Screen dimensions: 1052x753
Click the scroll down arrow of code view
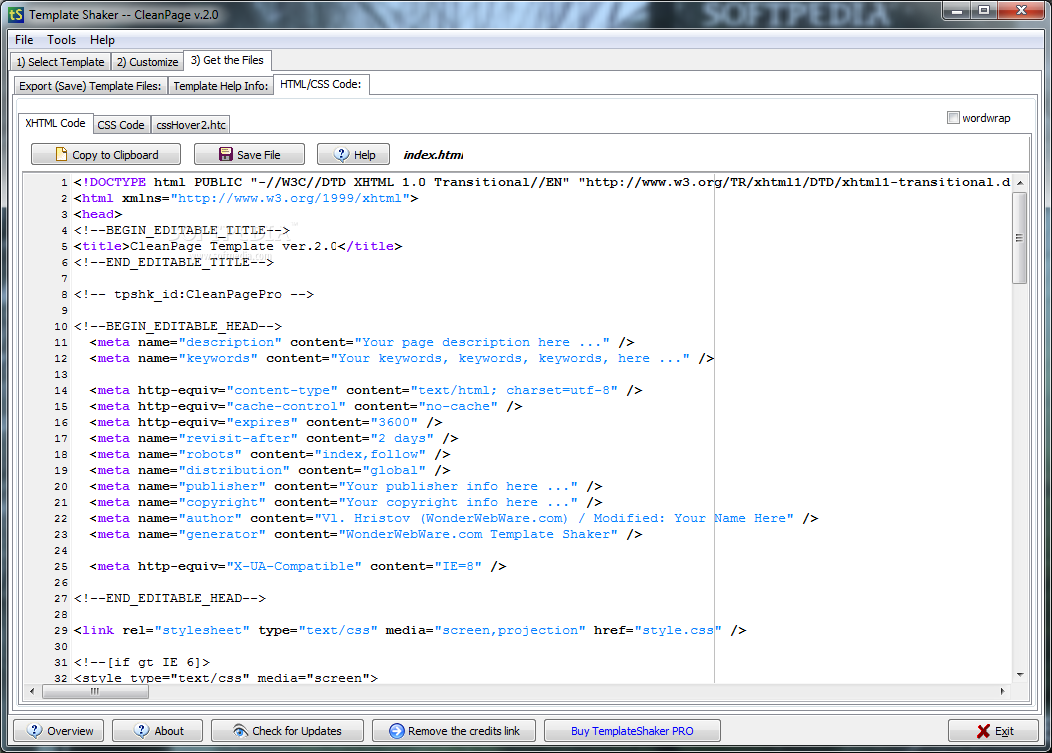(1020, 675)
